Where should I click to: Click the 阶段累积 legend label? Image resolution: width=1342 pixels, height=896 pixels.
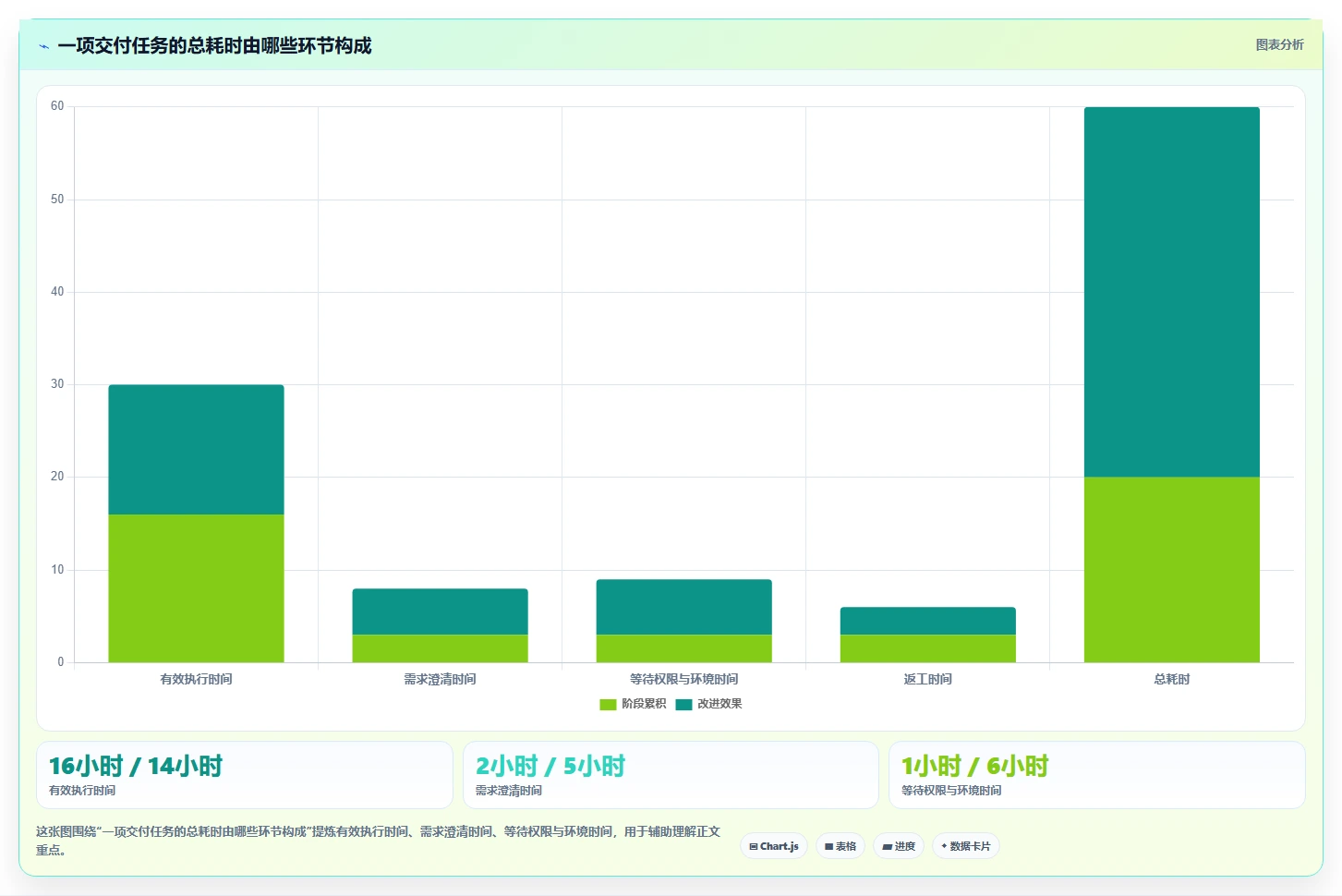(644, 704)
